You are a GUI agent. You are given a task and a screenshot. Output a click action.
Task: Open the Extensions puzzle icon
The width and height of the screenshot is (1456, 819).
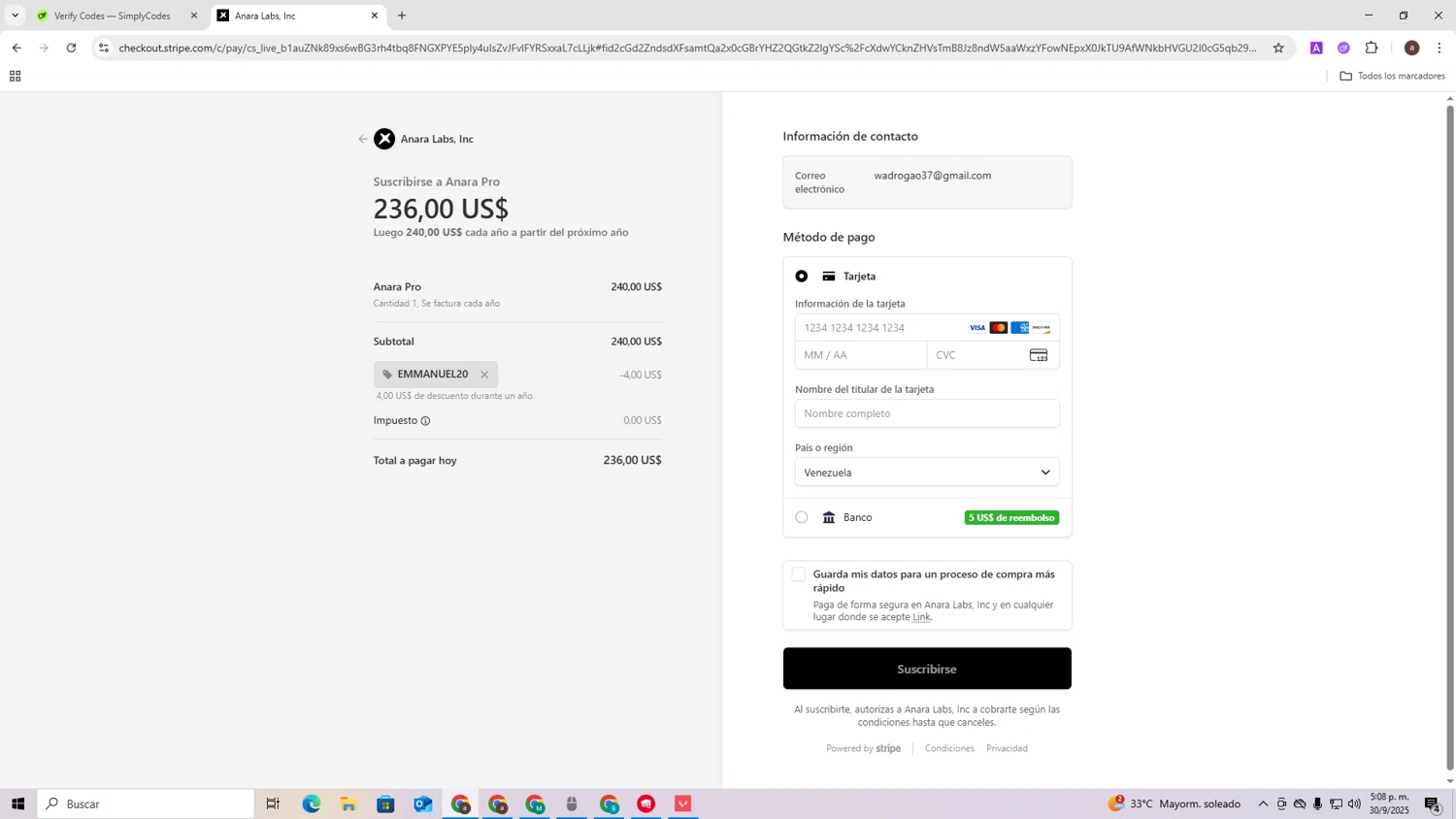click(1372, 48)
